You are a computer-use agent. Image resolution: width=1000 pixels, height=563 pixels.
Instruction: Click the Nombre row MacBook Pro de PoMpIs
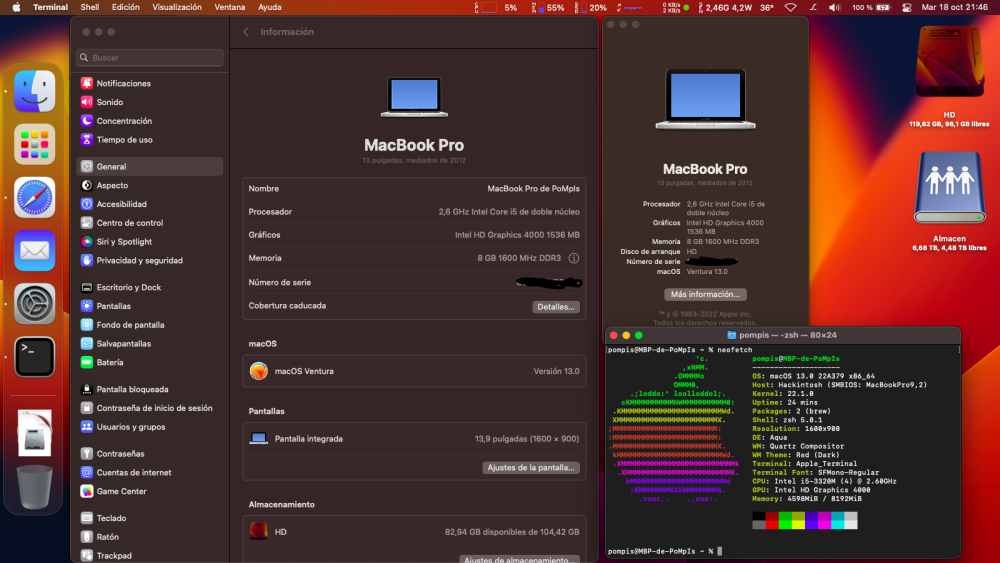414,189
